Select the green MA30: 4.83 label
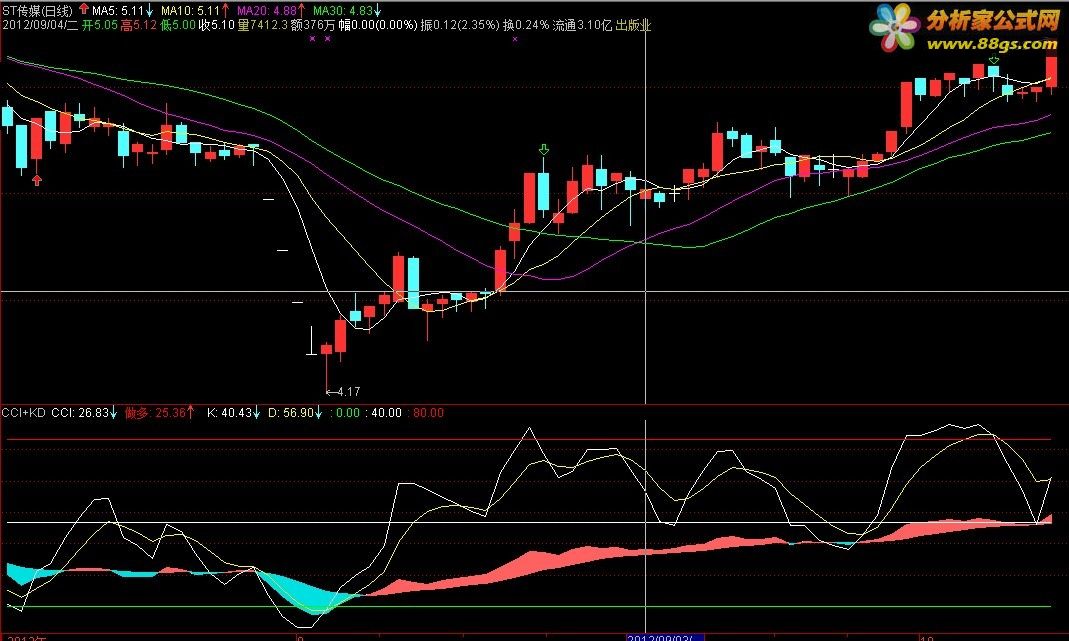 (x=342, y=10)
